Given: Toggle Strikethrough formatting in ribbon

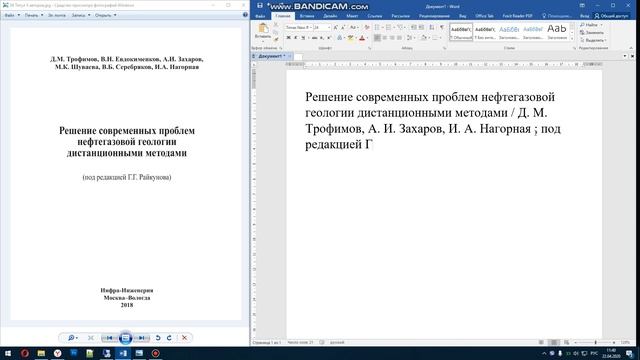Looking at the screenshot, I should click(x=314, y=38).
